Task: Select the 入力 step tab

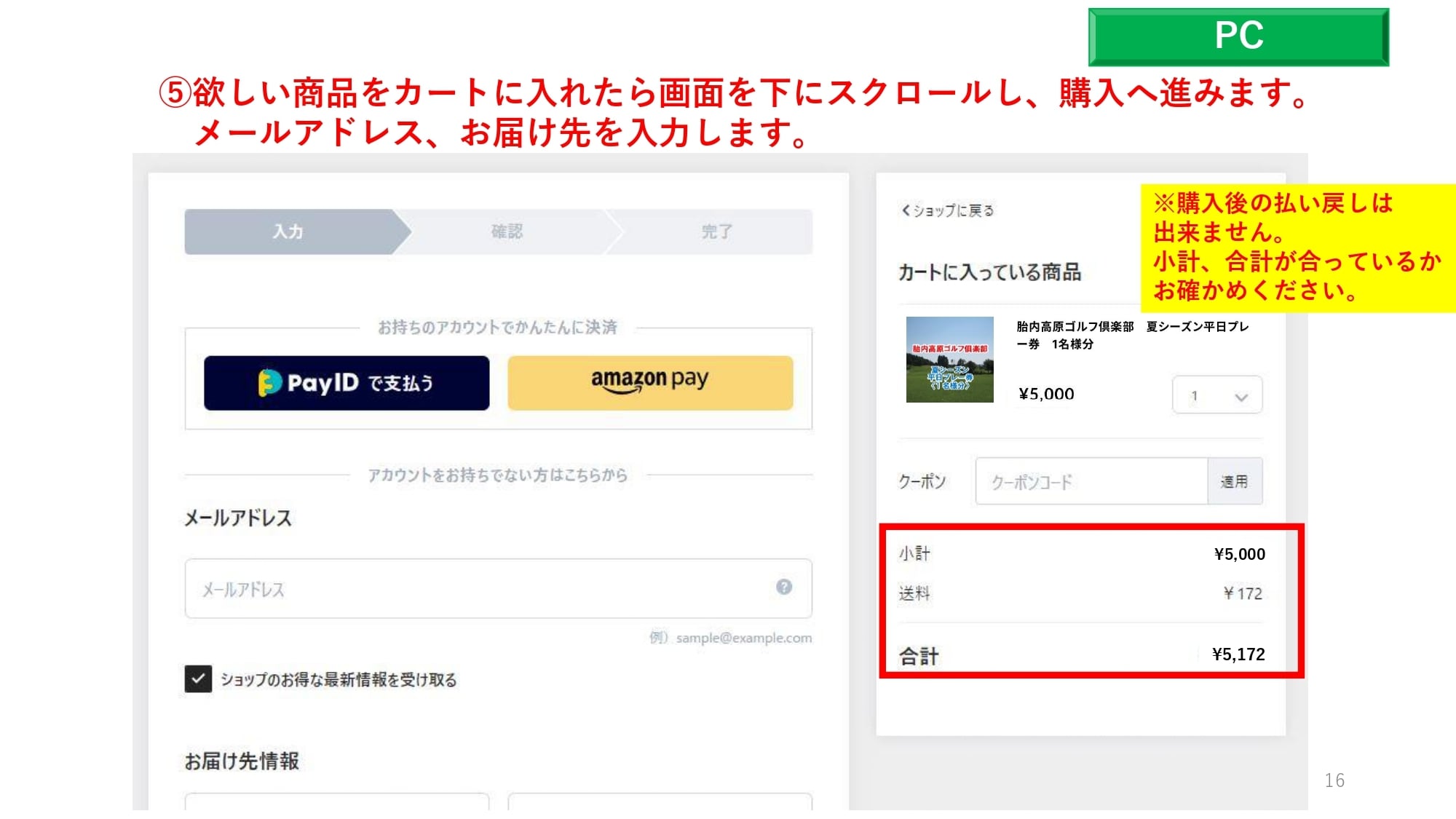Action: click(288, 232)
